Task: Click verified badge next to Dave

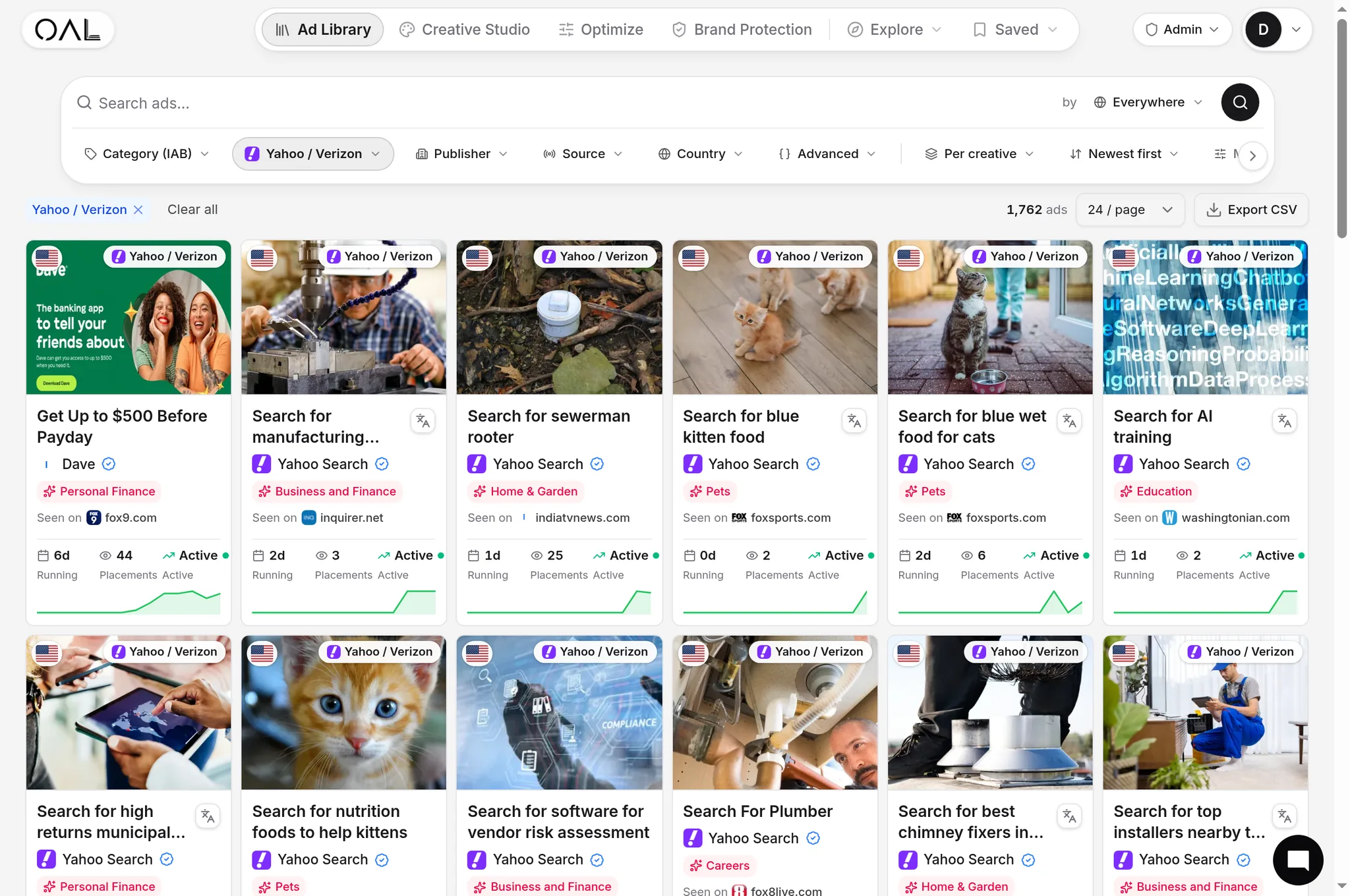Action: [x=109, y=464]
